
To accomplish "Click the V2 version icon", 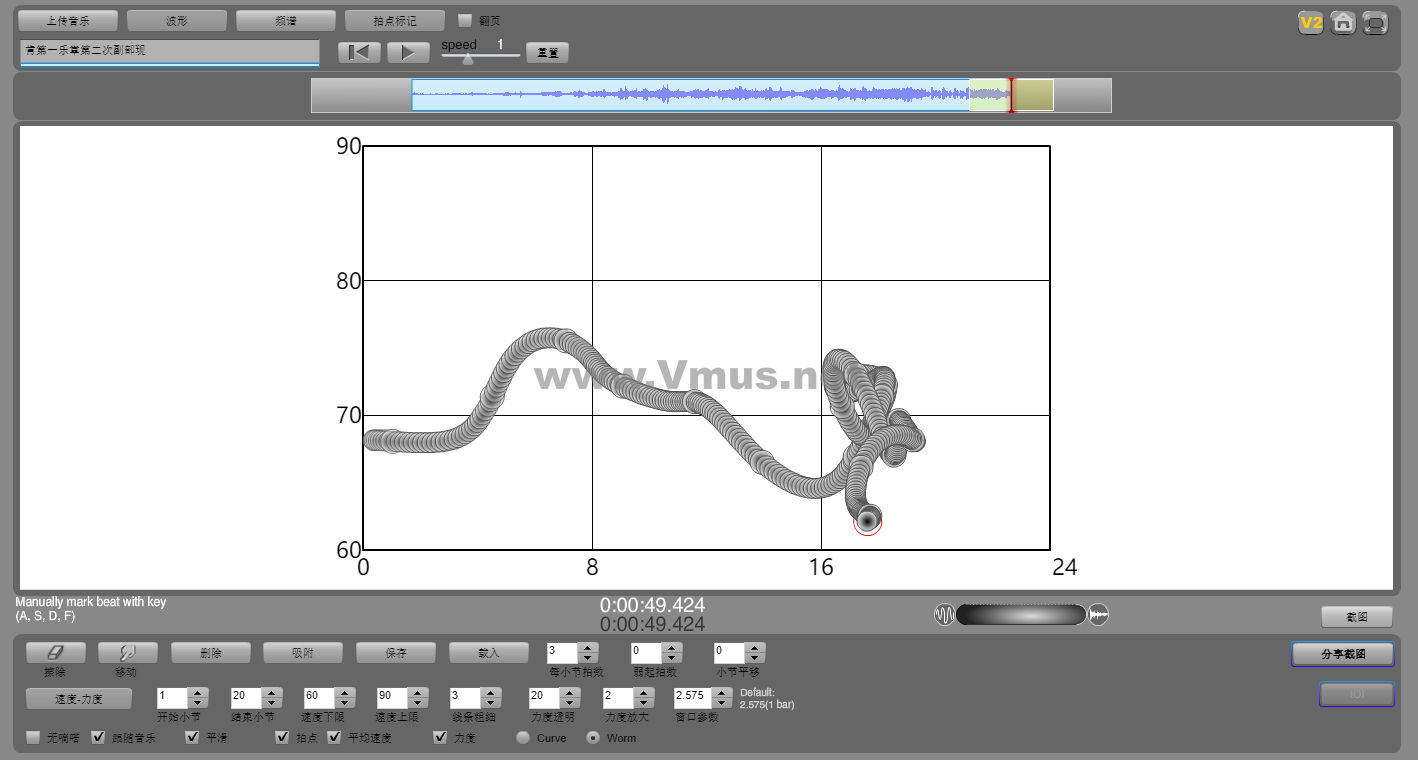I will (x=1310, y=22).
